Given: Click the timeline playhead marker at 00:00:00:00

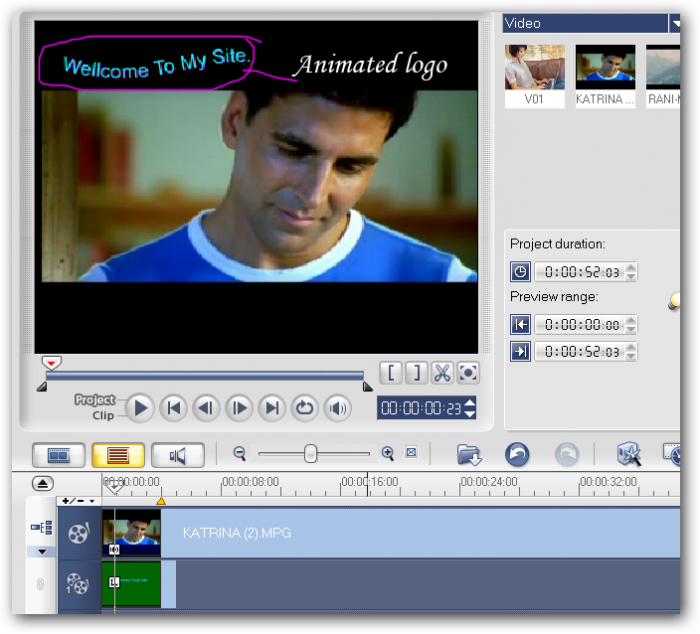Looking at the screenshot, I should [x=115, y=486].
